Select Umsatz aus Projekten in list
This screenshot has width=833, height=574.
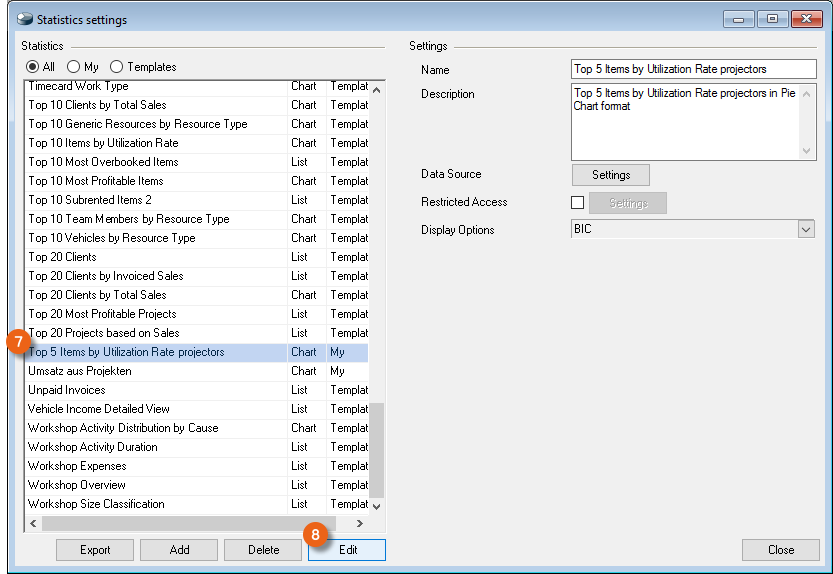click(80, 371)
